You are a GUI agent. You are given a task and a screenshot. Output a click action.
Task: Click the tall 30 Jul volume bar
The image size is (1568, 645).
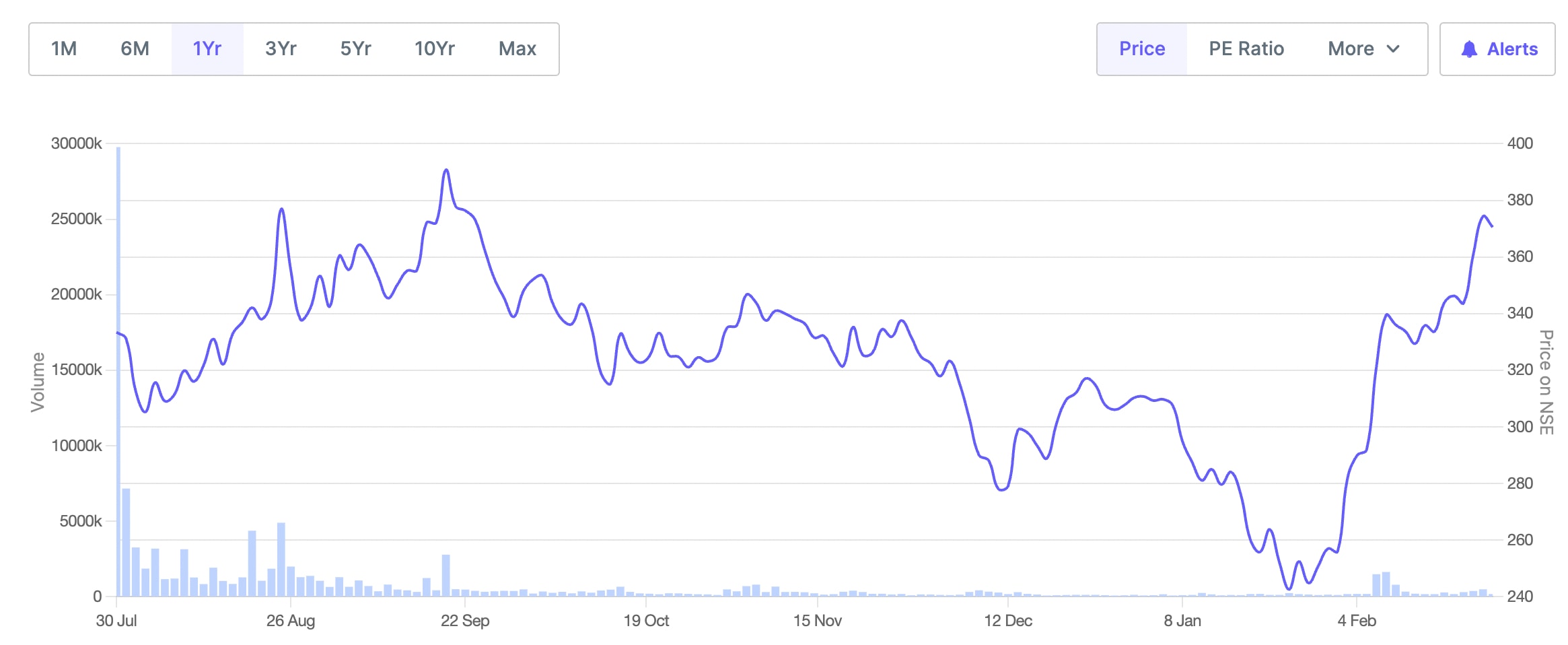(x=118, y=370)
